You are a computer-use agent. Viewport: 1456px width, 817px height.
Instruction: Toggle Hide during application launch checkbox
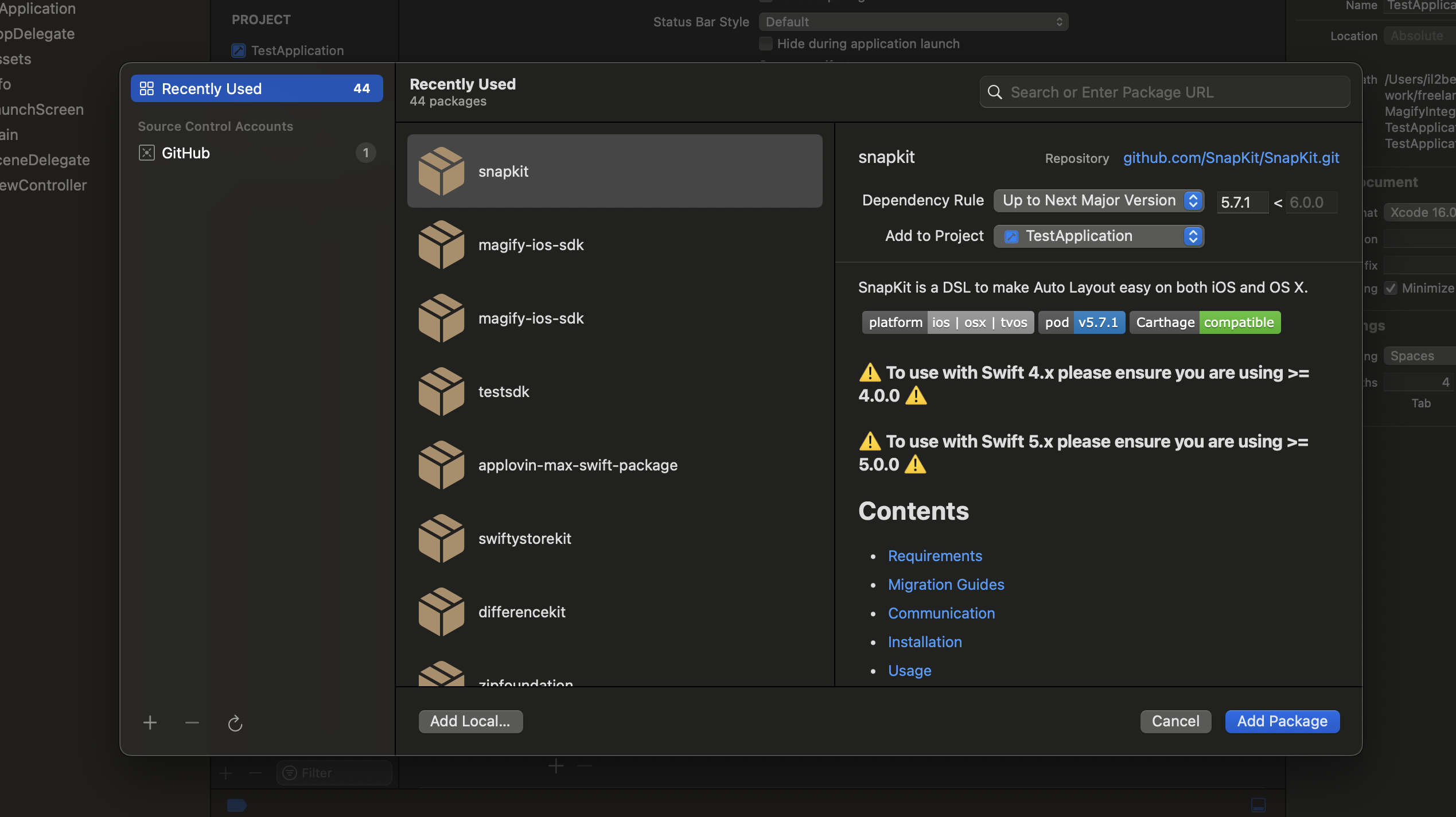coord(766,44)
